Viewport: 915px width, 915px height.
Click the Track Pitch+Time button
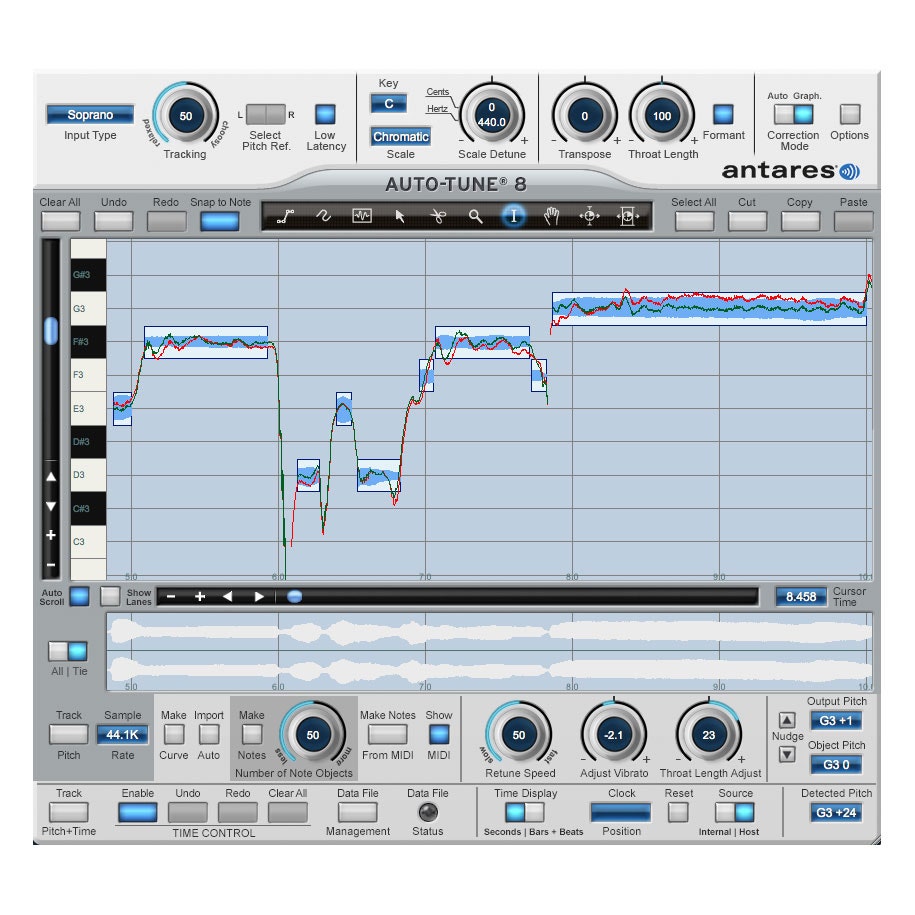point(68,812)
